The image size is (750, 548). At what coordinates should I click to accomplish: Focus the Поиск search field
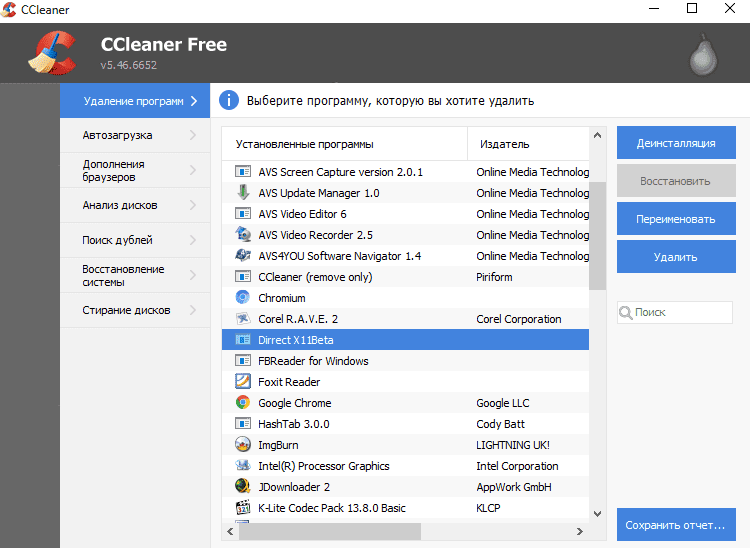click(x=675, y=312)
